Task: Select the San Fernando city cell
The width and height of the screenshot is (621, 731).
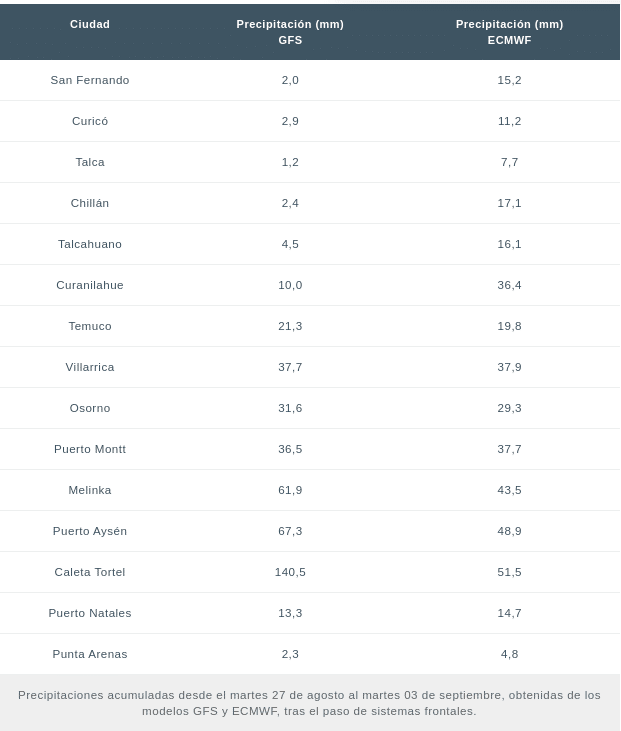Action: (90, 80)
